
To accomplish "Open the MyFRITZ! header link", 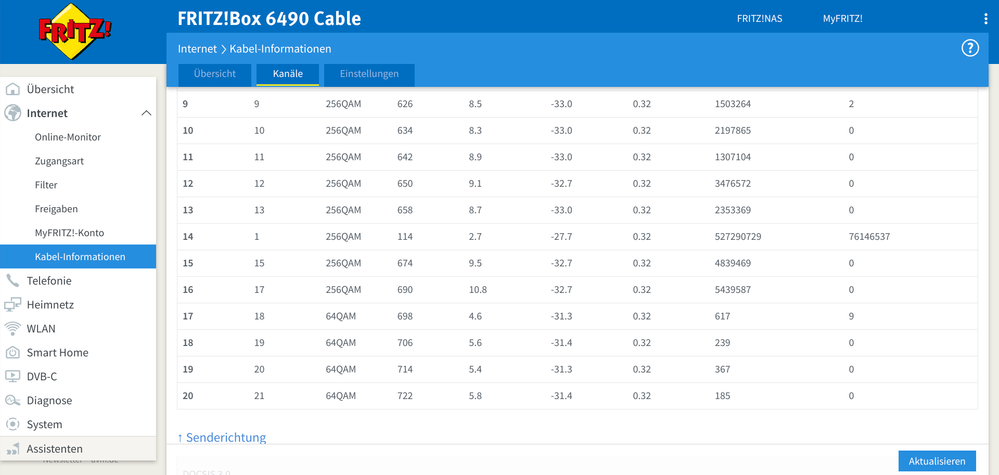I will pos(842,19).
